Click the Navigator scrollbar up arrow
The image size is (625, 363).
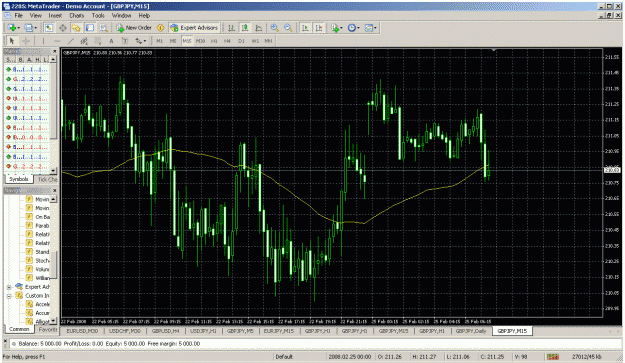(53, 198)
